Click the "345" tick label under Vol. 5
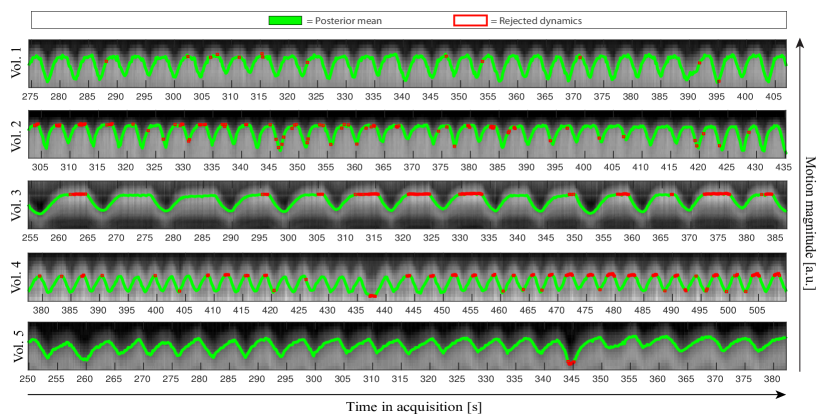Image resolution: width=831 pixels, height=419 pixels. point(571,379)
